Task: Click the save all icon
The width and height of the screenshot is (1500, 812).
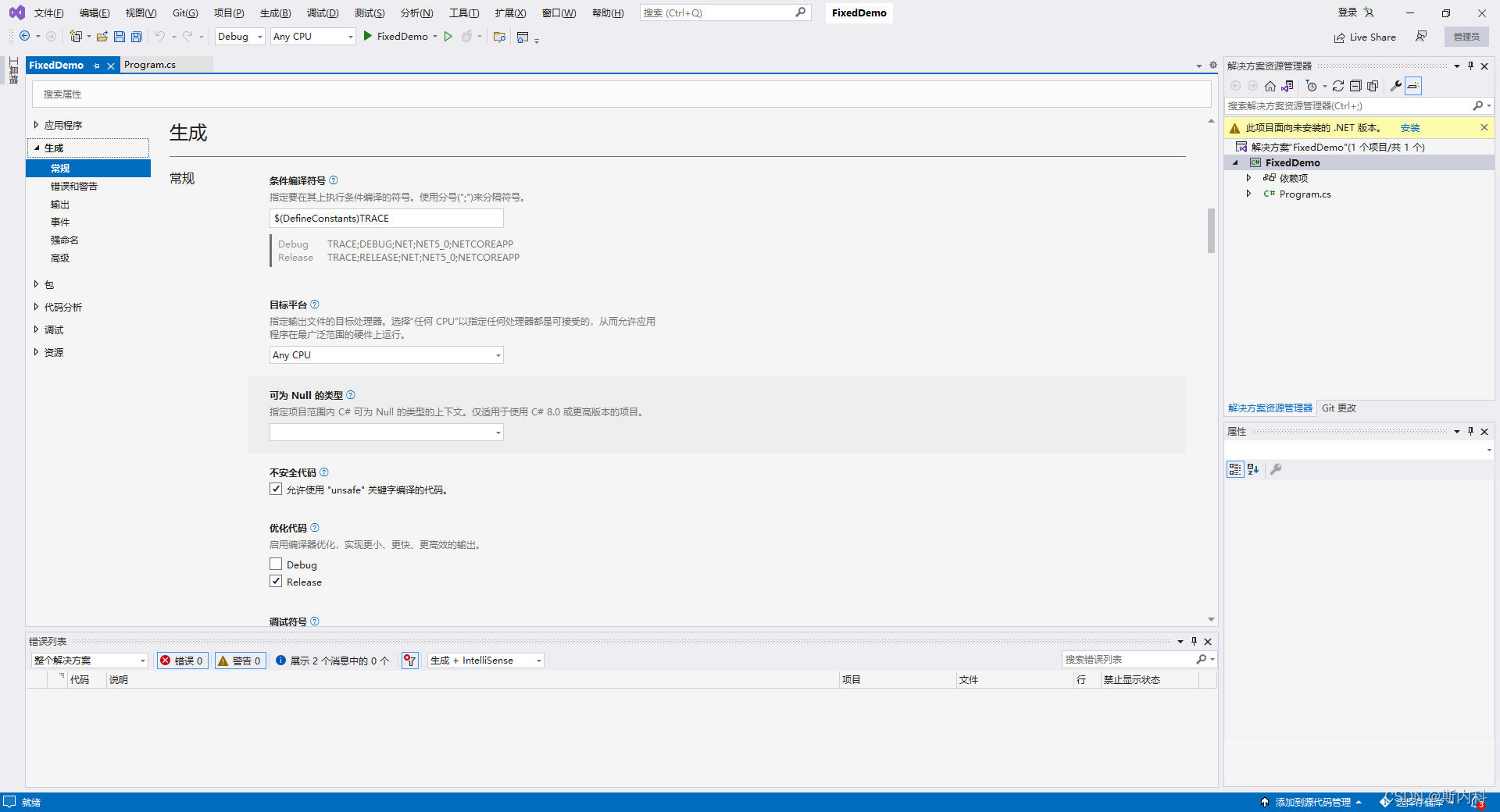Action: coord(137,36)
